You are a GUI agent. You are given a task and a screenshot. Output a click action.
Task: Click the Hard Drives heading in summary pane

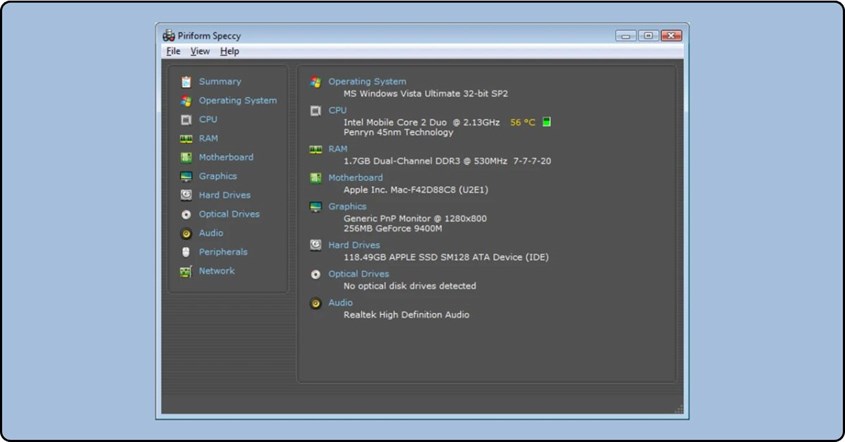click(x=354, y=245)
